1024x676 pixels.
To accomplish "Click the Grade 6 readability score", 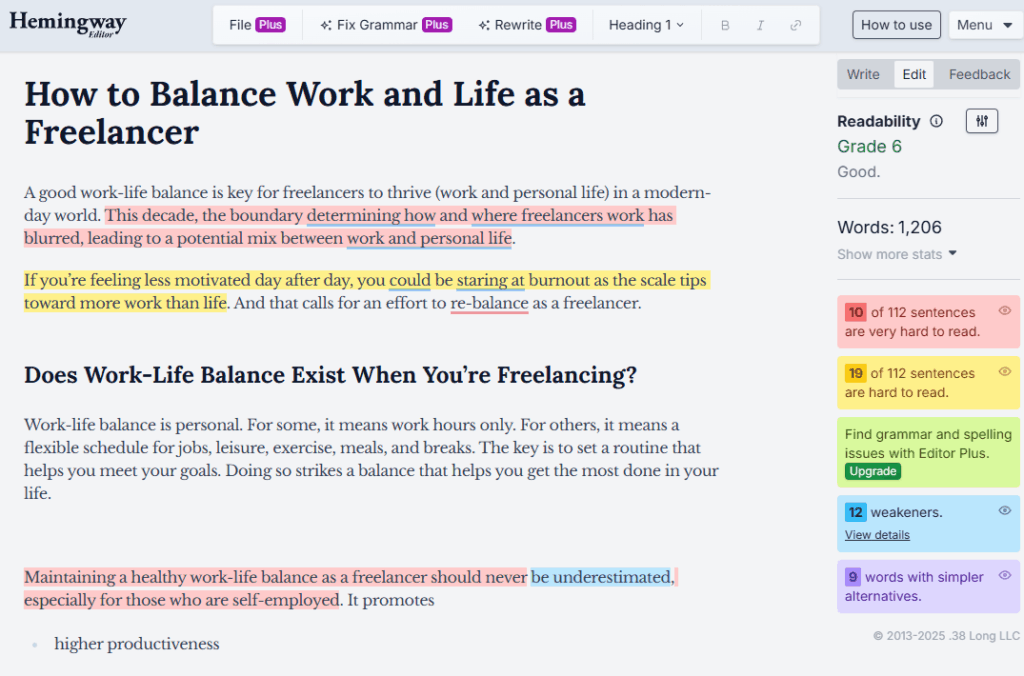I will 869,146.
